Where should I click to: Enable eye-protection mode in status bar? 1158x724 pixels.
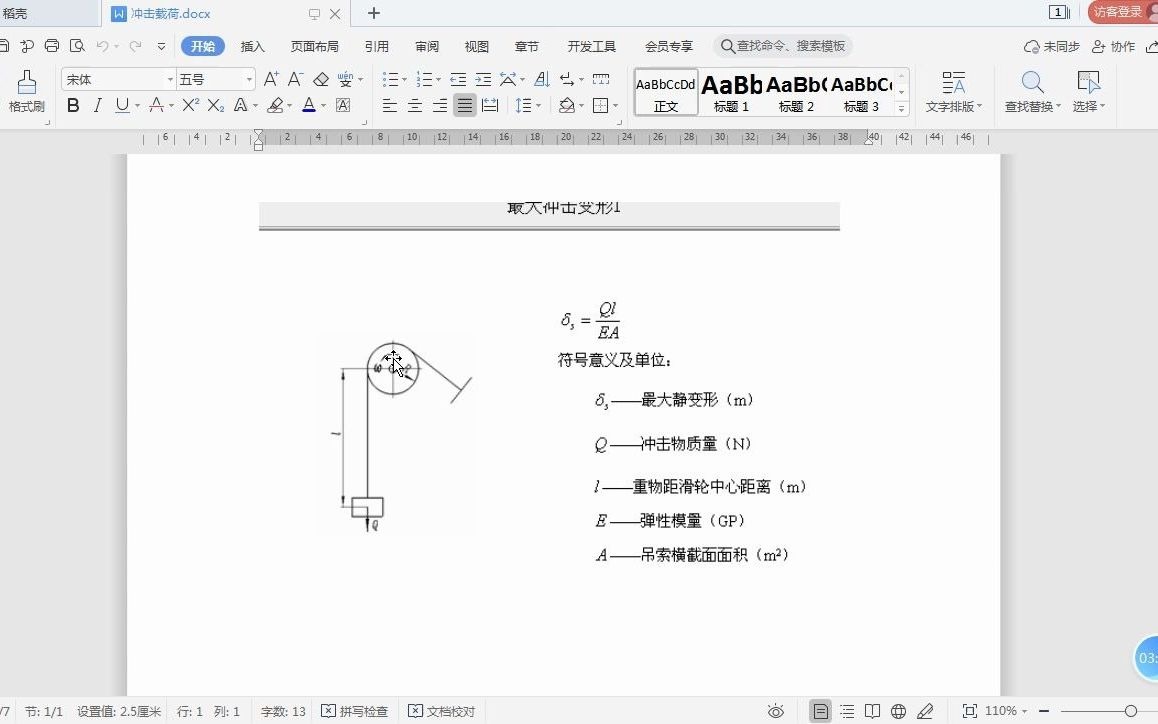776,711
